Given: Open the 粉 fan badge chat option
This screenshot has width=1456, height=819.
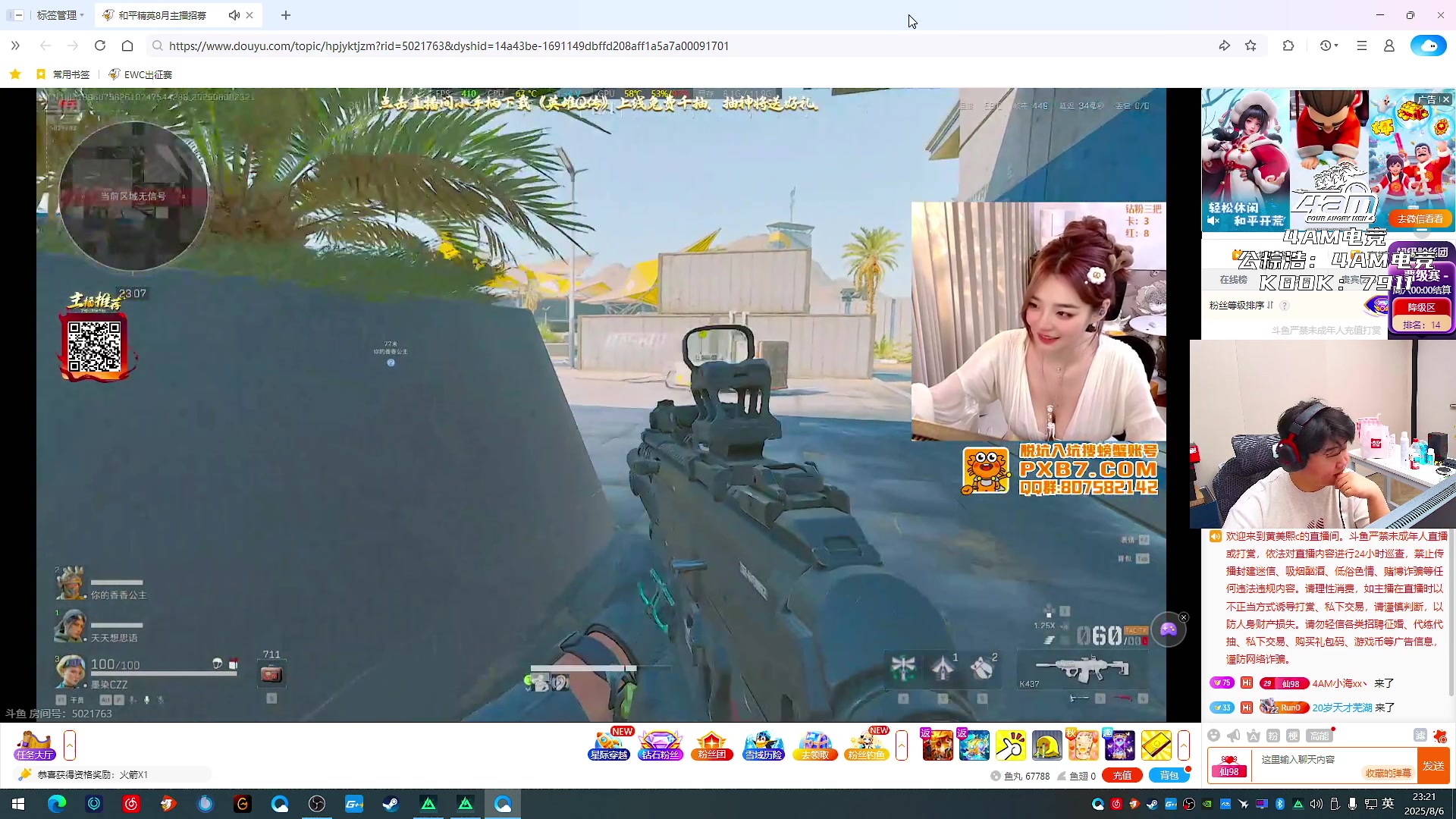Looking at the screenshot, I should pos(1273,736).
